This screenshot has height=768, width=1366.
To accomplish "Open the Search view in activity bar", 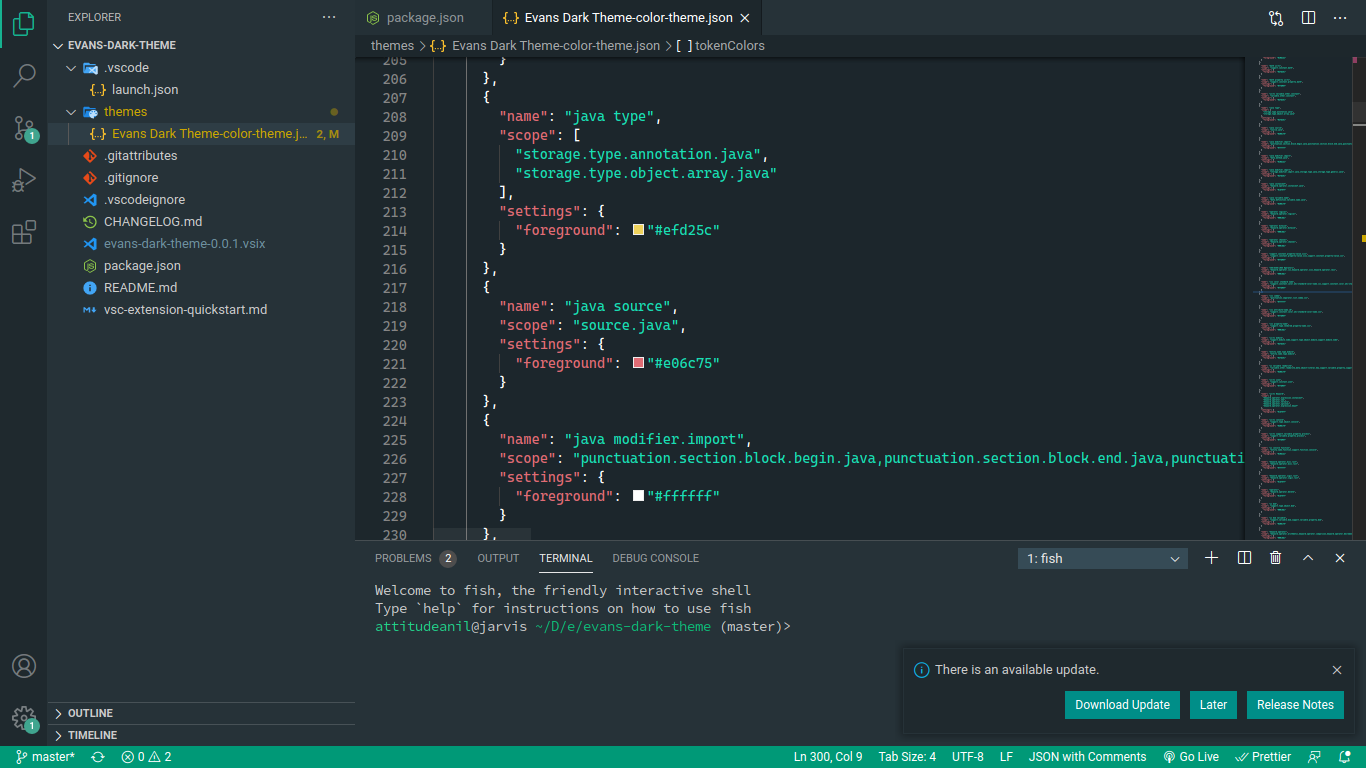I will coord(24,76).
